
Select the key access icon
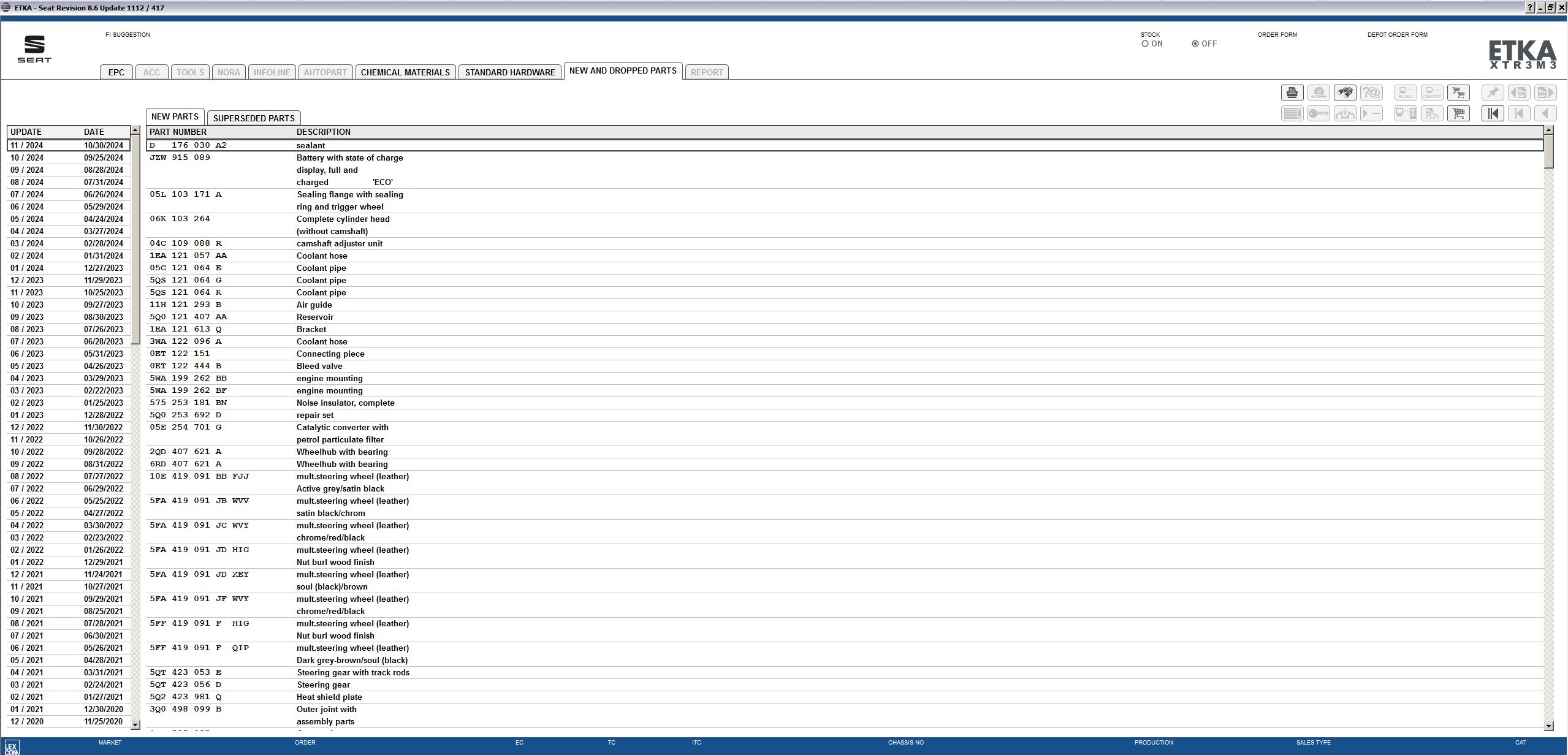pos(1320,113)
